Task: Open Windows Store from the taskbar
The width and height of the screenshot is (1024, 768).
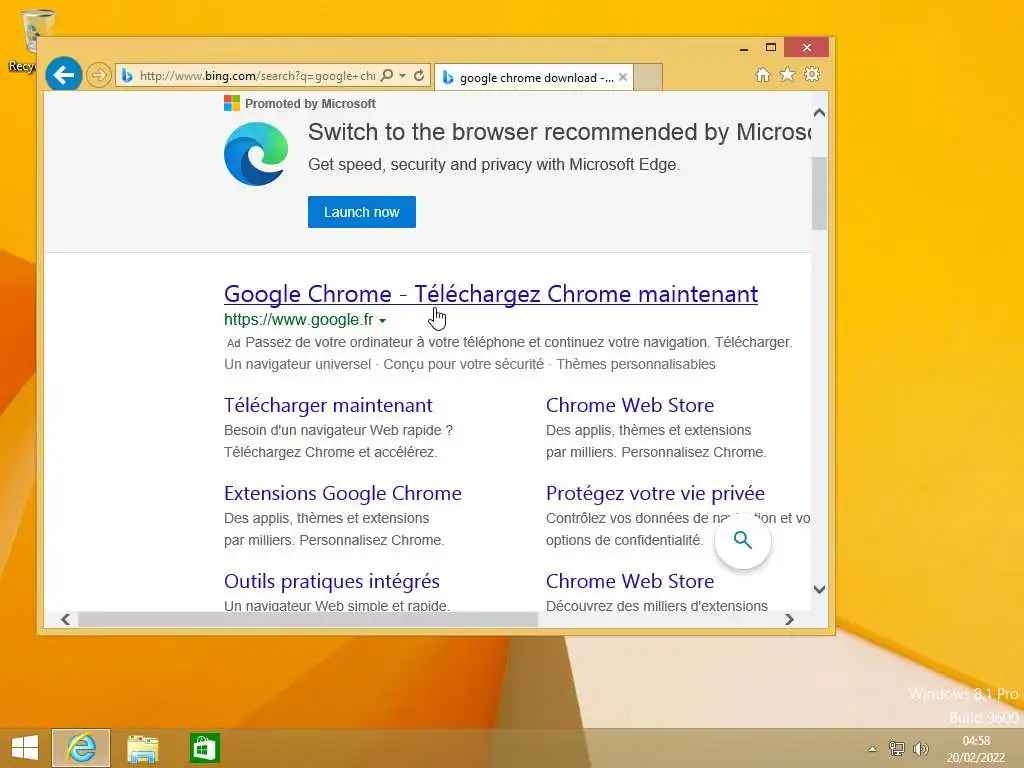Action: pos(204,748)
